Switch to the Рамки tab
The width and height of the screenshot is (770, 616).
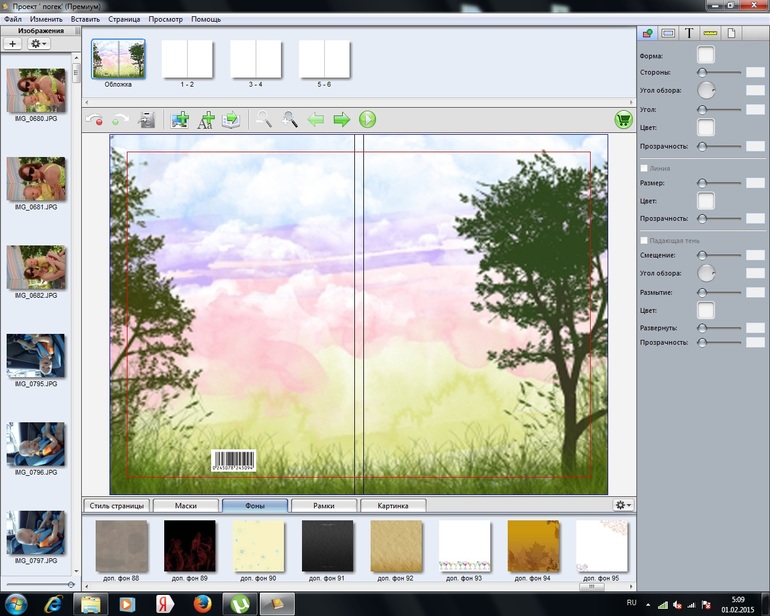point(324,506)
